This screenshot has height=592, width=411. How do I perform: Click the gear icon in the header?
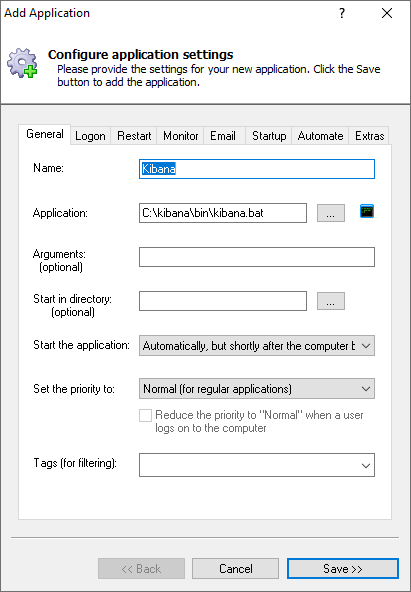[22, 63]
